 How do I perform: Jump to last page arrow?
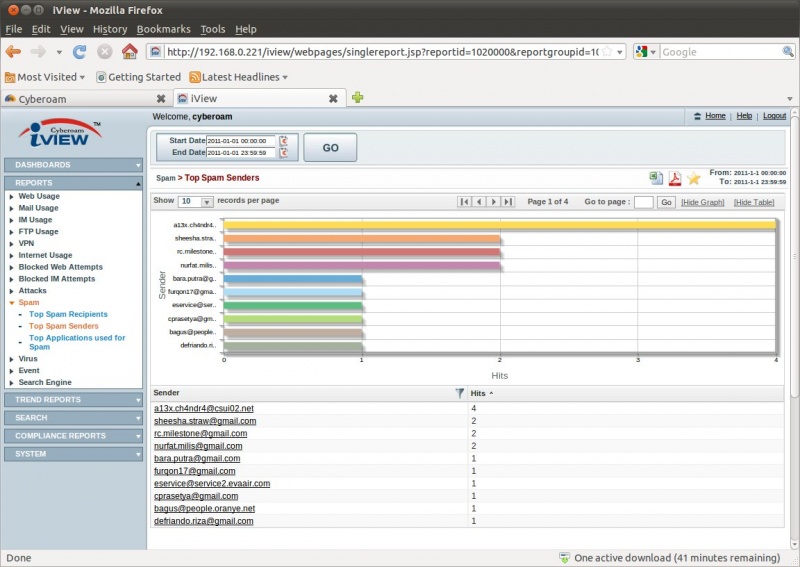coord(508,202)
